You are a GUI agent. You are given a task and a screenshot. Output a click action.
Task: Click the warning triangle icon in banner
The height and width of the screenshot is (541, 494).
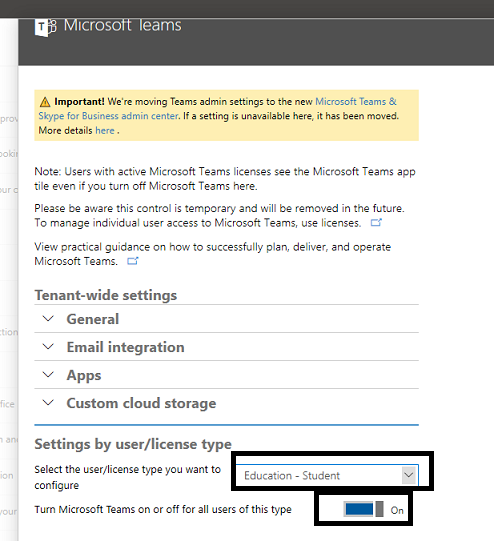tap(45, 102)
